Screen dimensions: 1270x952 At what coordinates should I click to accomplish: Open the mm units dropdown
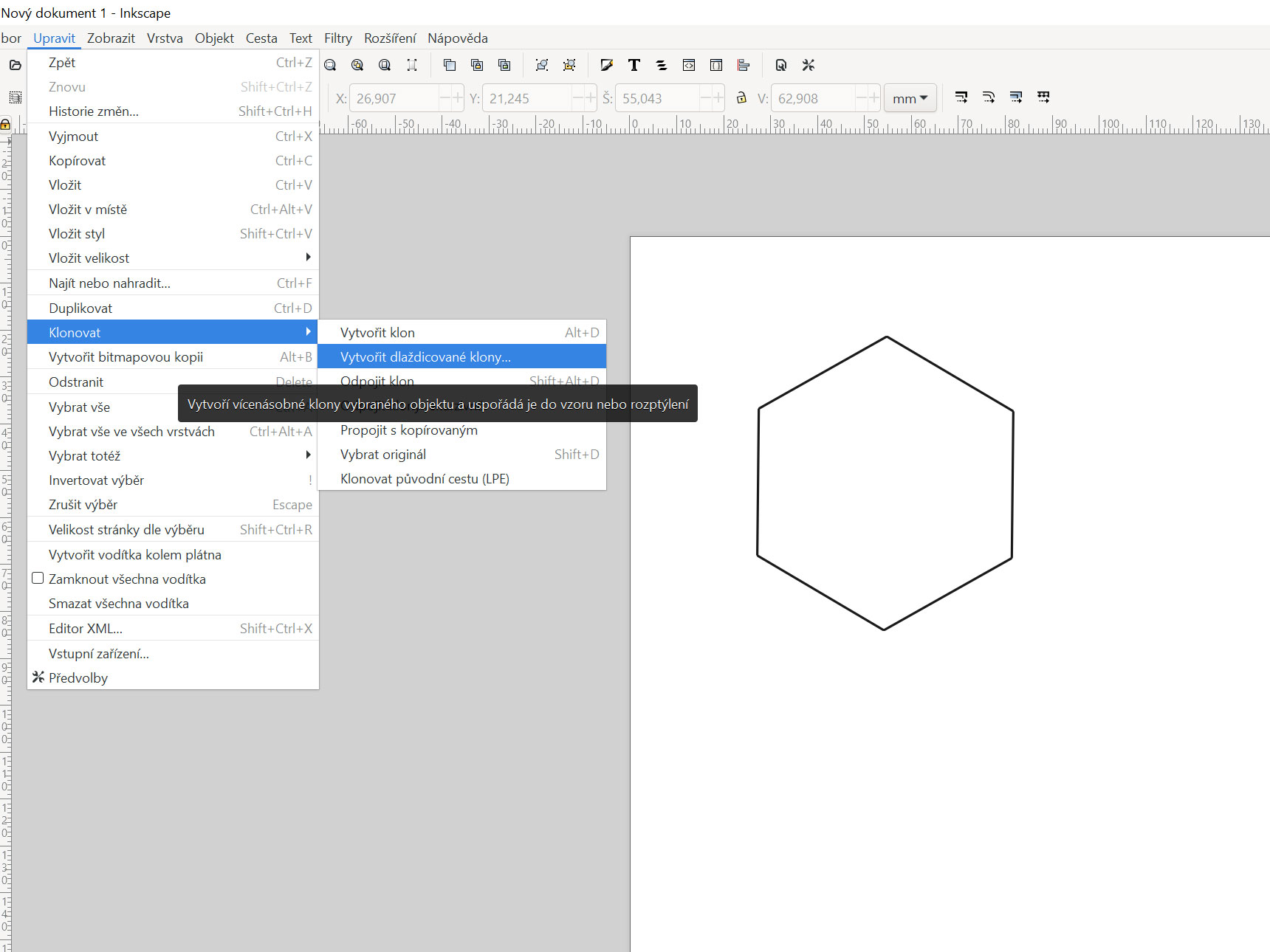(910, 98)
